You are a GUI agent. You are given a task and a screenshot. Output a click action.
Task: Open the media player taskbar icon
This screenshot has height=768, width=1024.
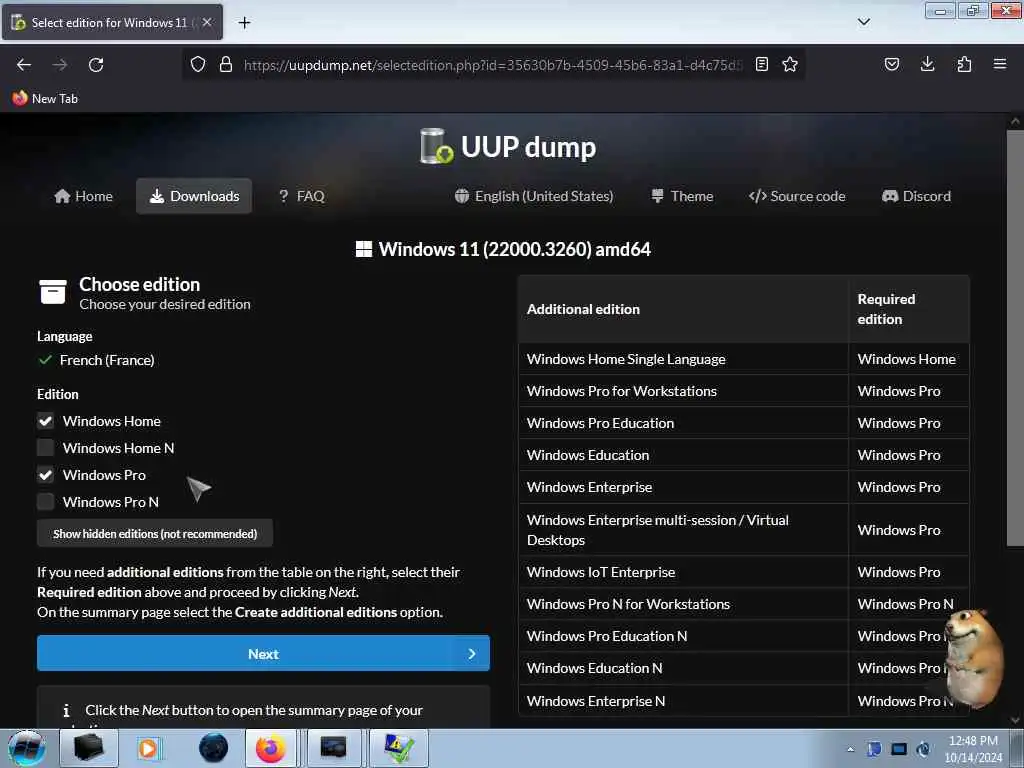click(x=149, y=748)
